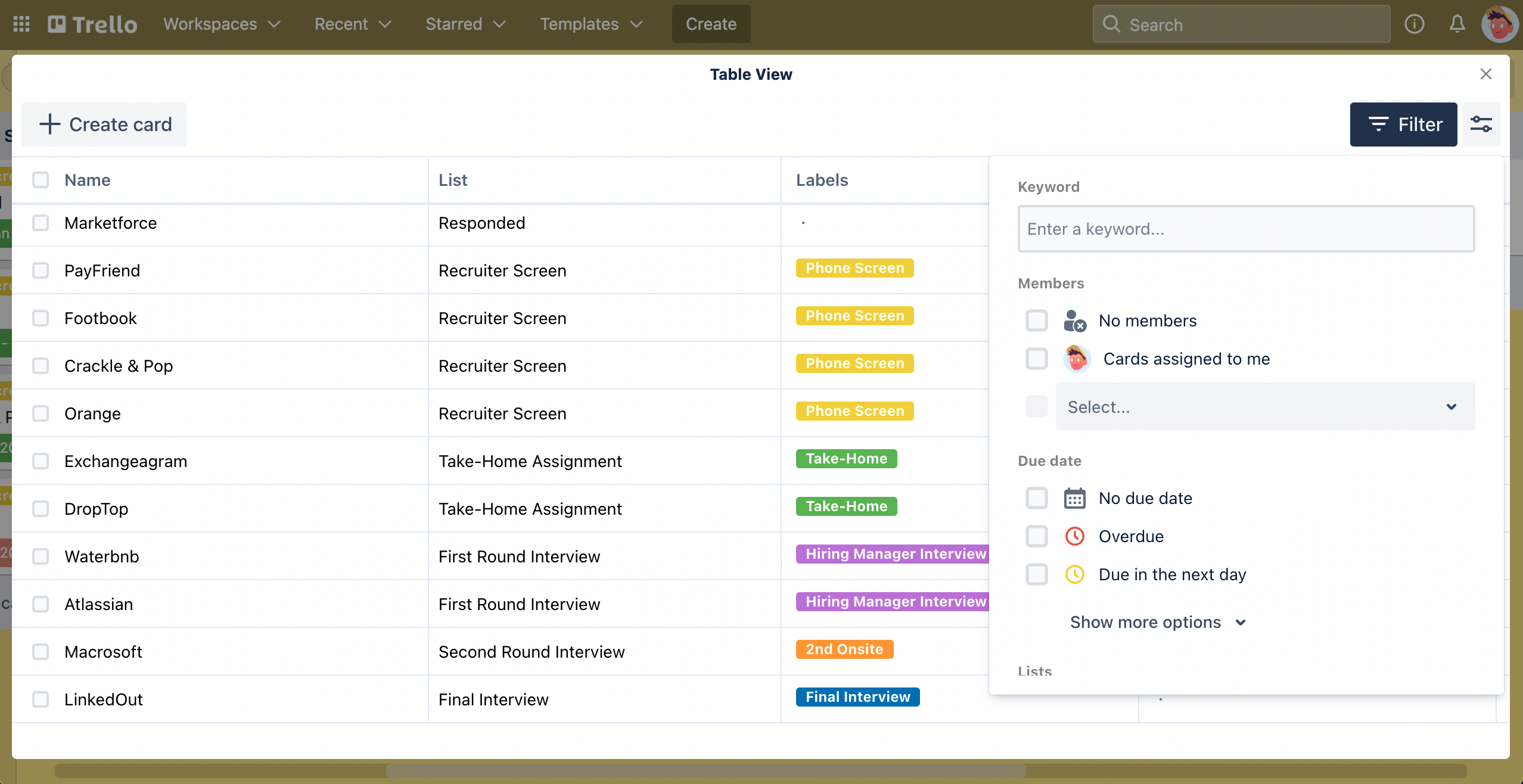Screen dimensions: 1523x784
Task: Open the member Select dropdown
Action: pos(1264,406)
